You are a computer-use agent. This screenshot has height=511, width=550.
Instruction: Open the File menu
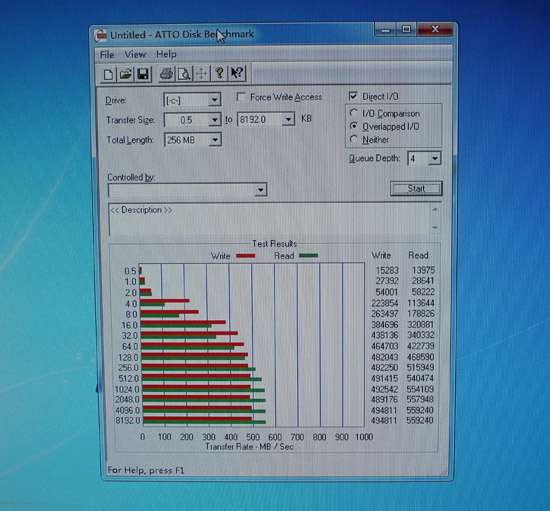(107, 55)
